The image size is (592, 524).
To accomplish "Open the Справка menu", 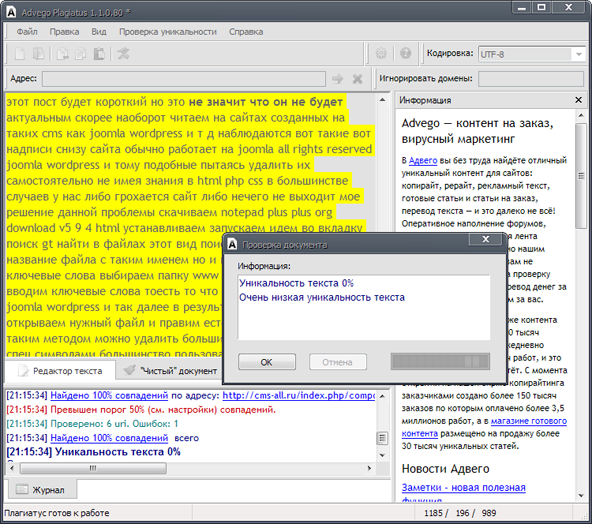I will click(x=246, y=32).
